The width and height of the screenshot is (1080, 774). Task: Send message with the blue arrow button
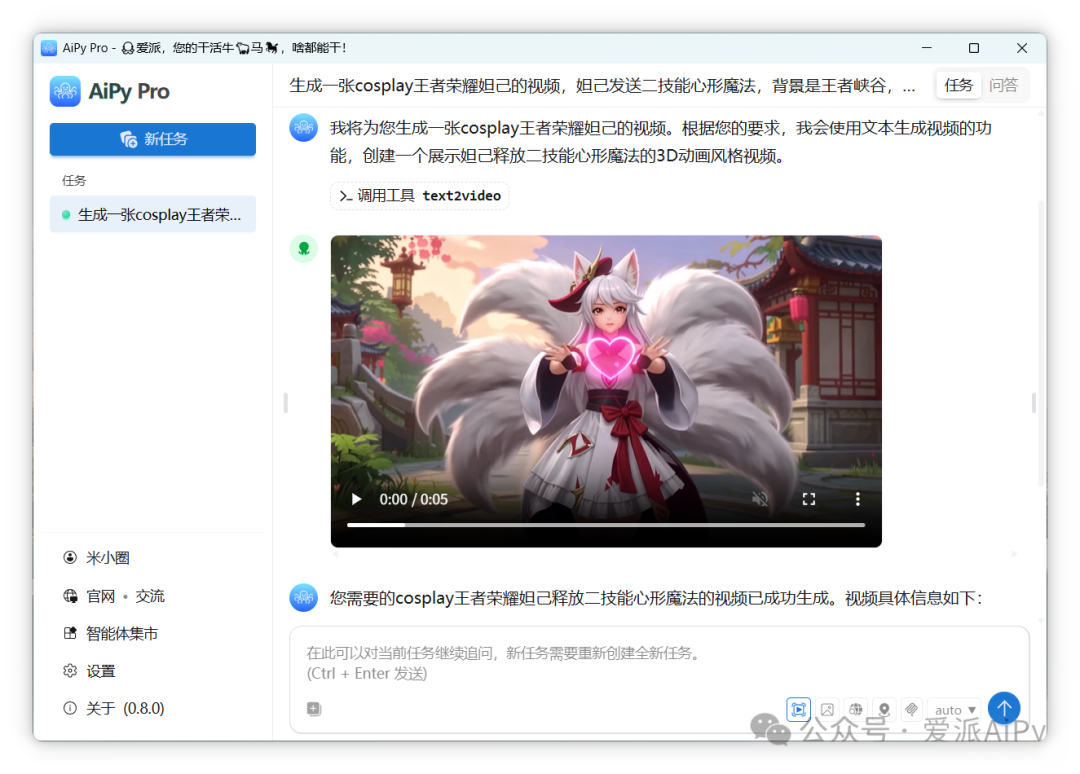click(1004, 708)
